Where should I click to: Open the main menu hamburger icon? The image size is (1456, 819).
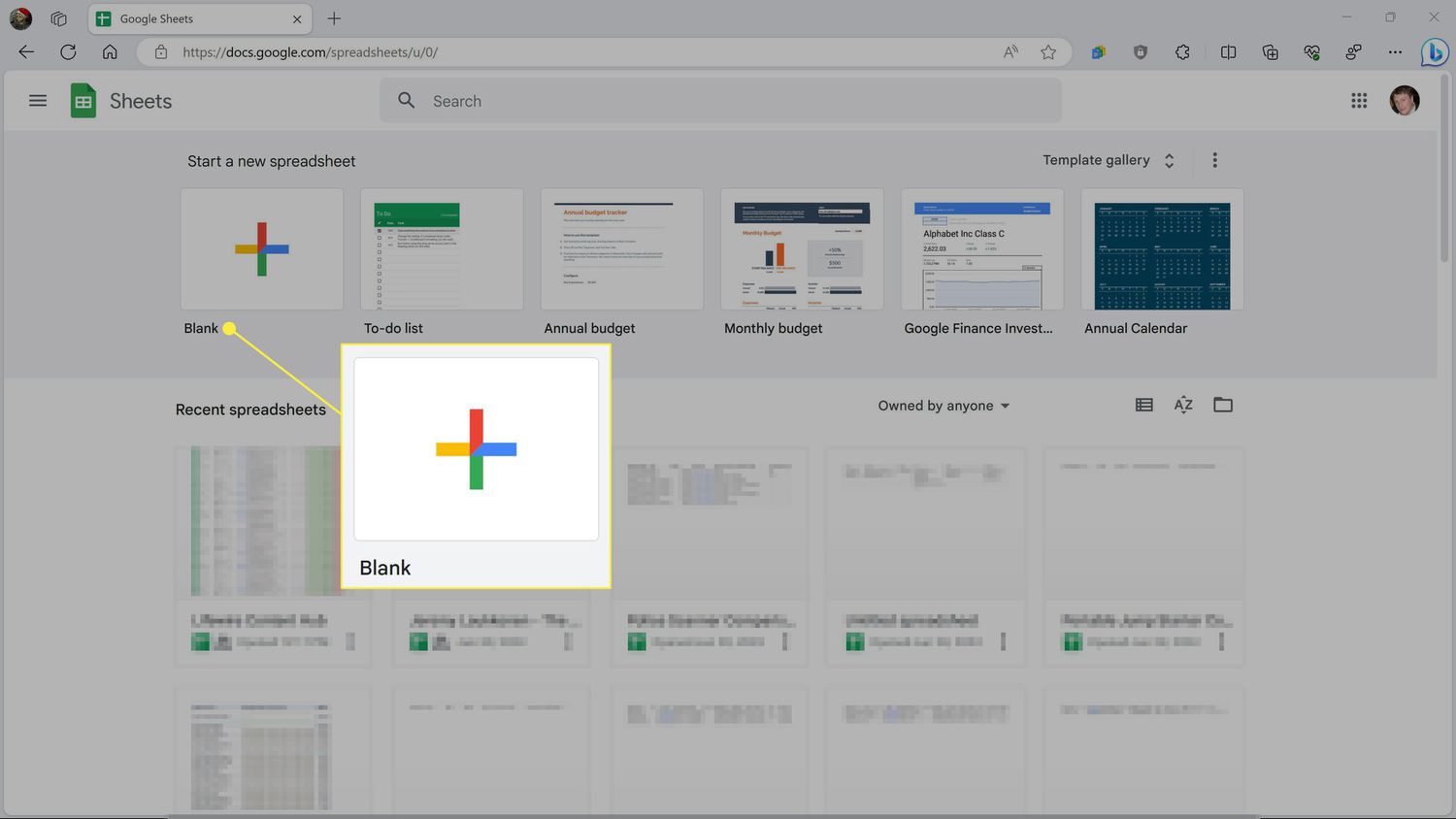38,101
